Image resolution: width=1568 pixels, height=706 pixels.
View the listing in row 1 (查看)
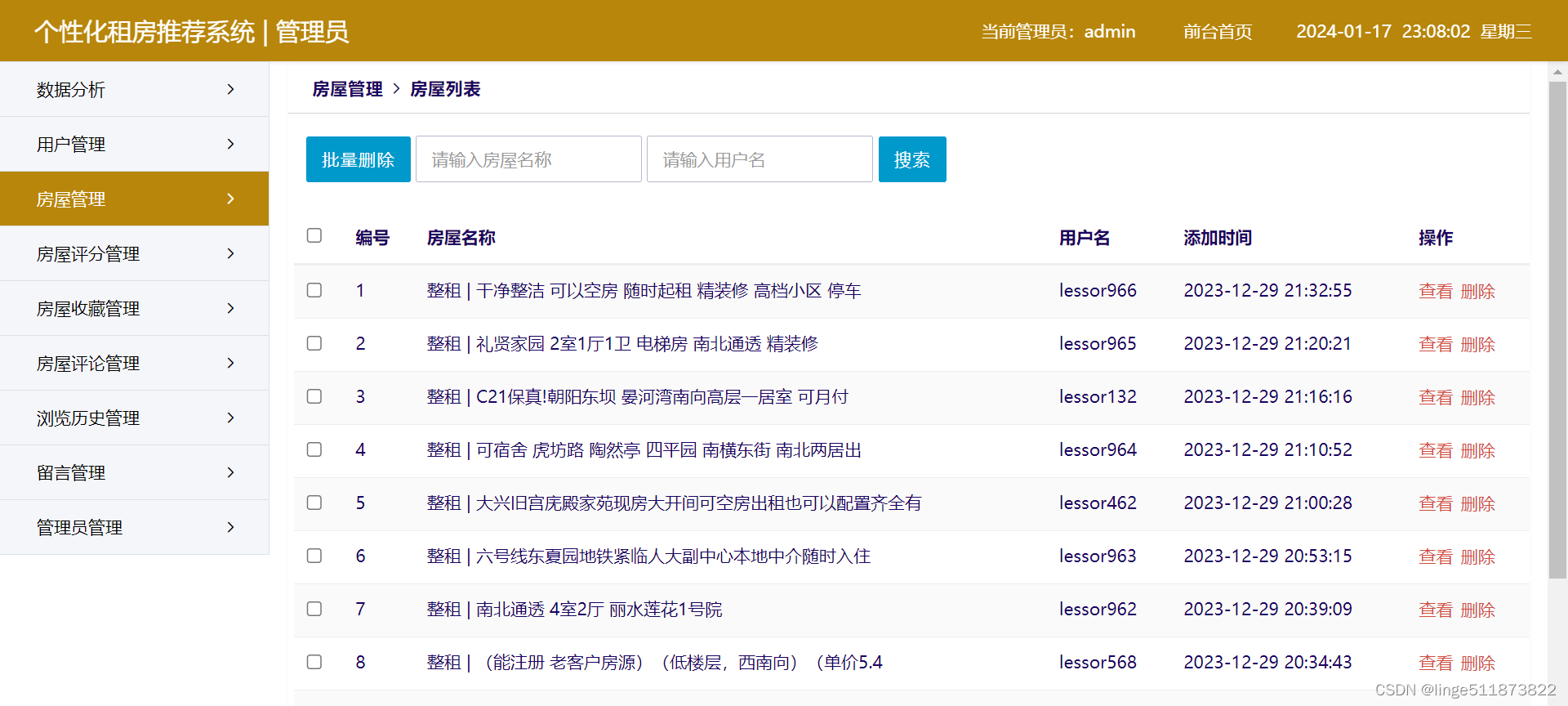click(1436, 291)
